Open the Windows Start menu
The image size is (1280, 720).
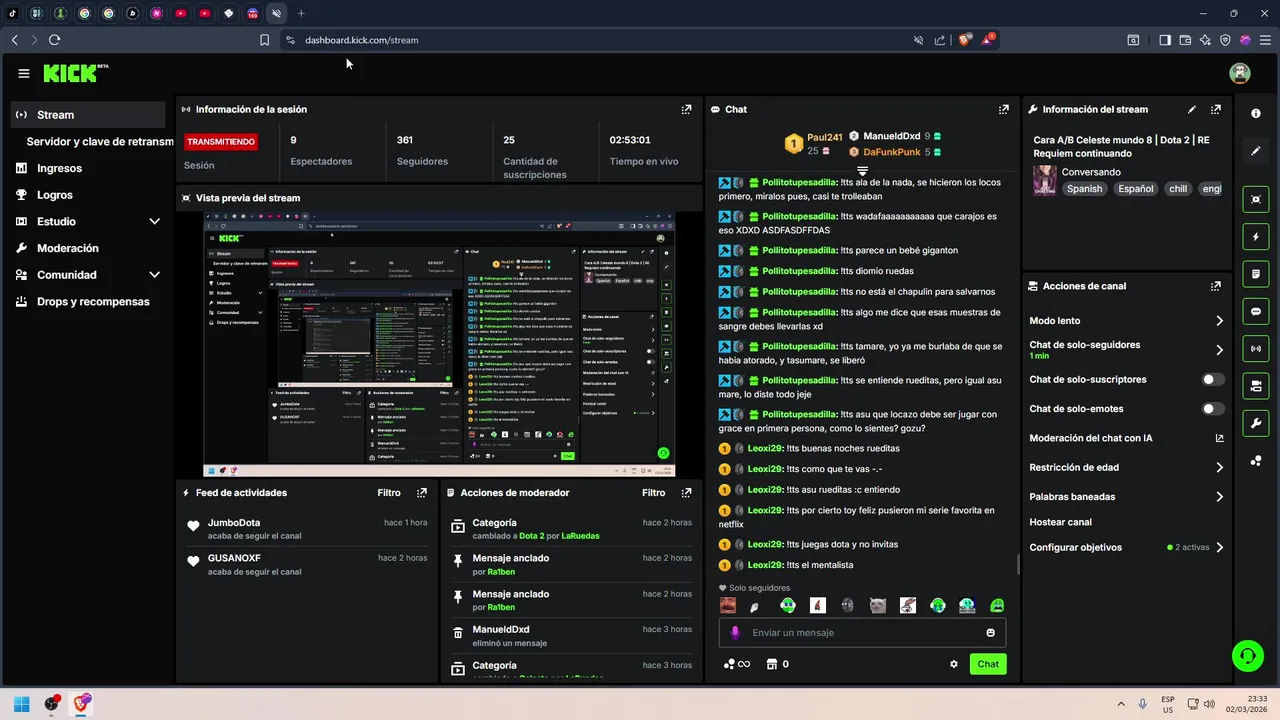coord(22,704)
